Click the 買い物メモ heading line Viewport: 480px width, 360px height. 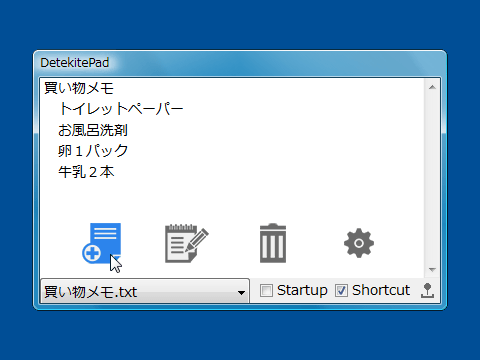pyautogui.click(x=79, y=88)
